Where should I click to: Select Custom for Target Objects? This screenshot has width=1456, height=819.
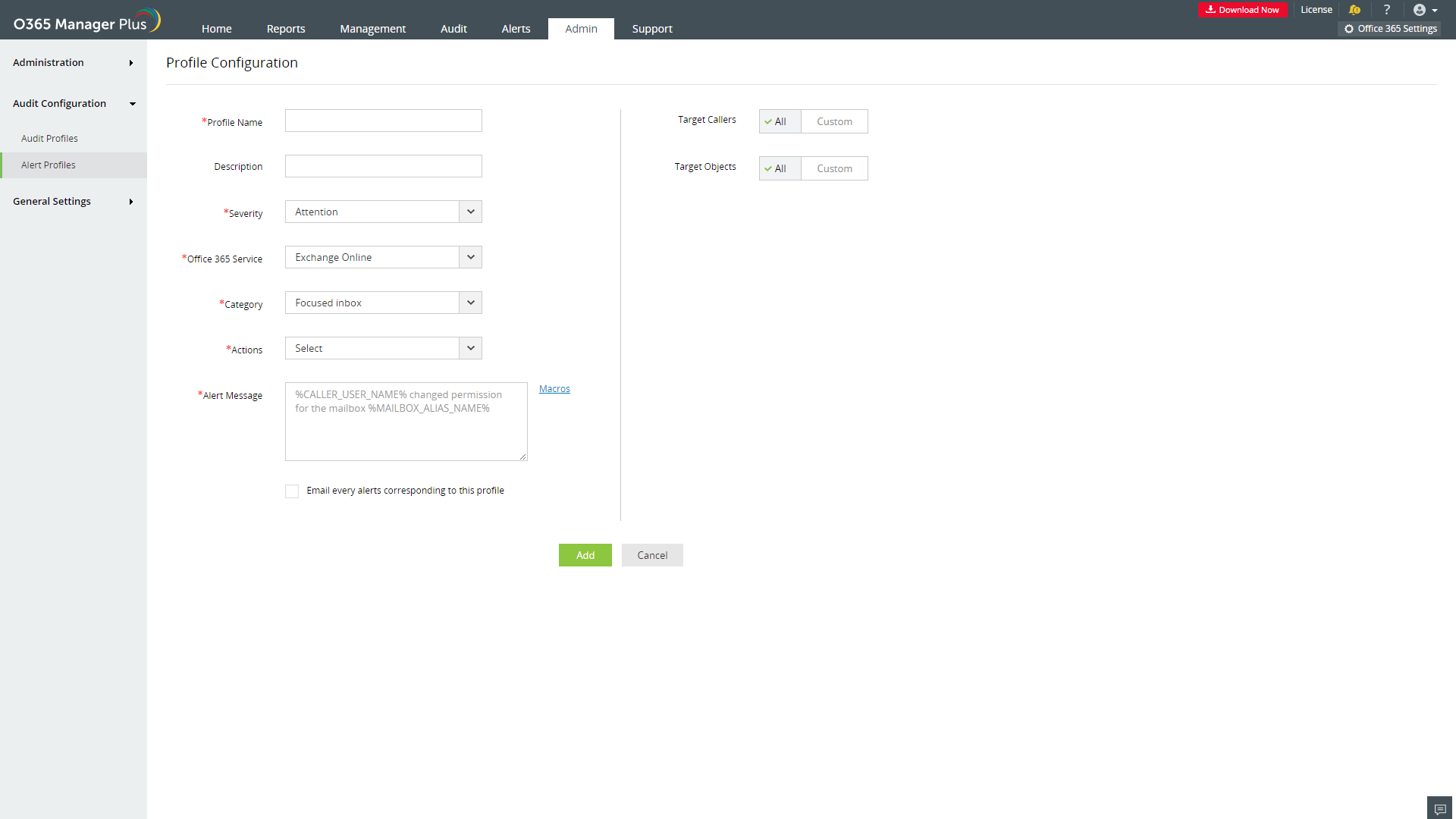834,168
